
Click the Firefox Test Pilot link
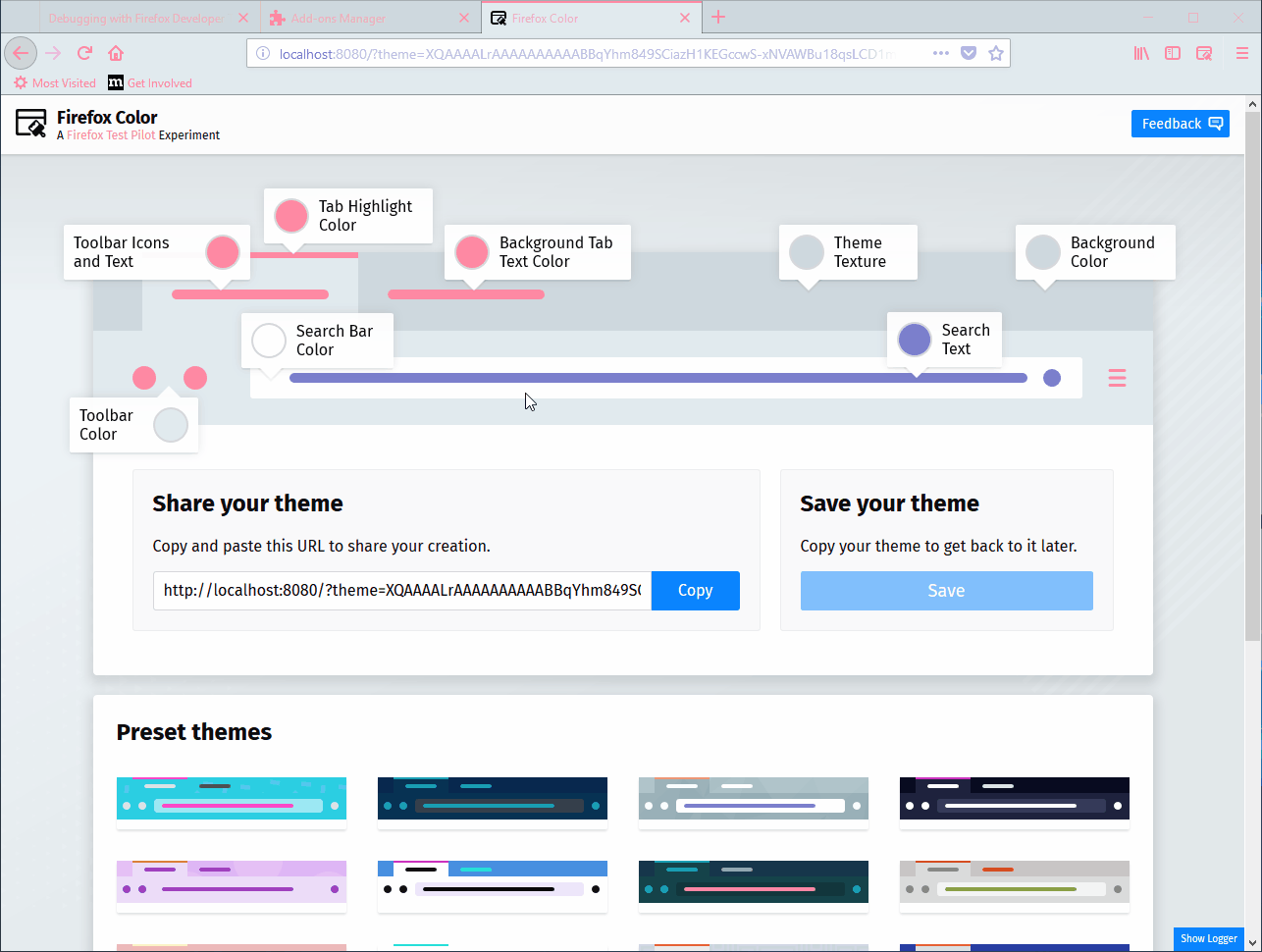pyautogui.click(x=111, y=135)
